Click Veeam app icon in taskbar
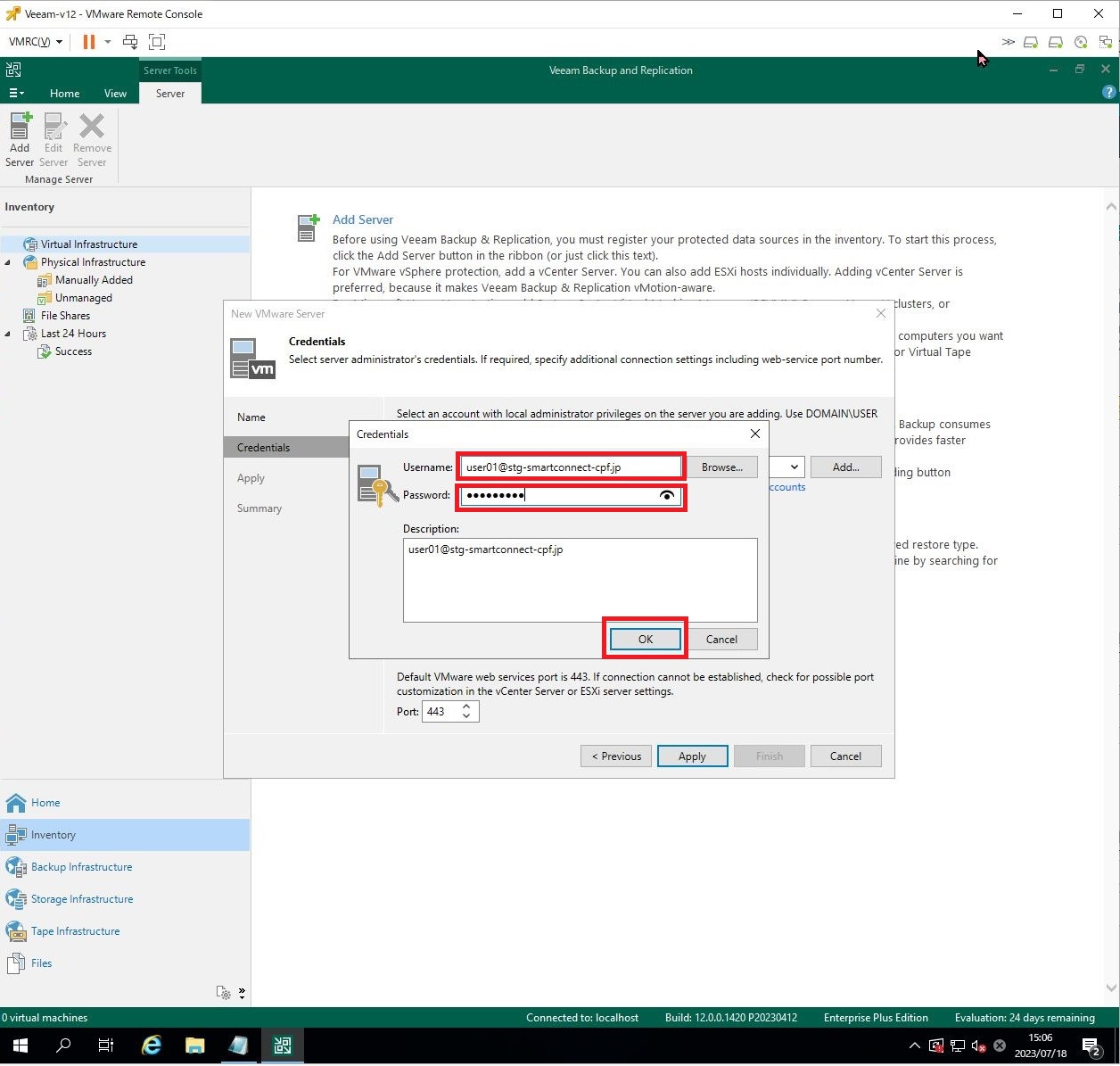Screen dimensions: 1120x1066 [283, 1045]
